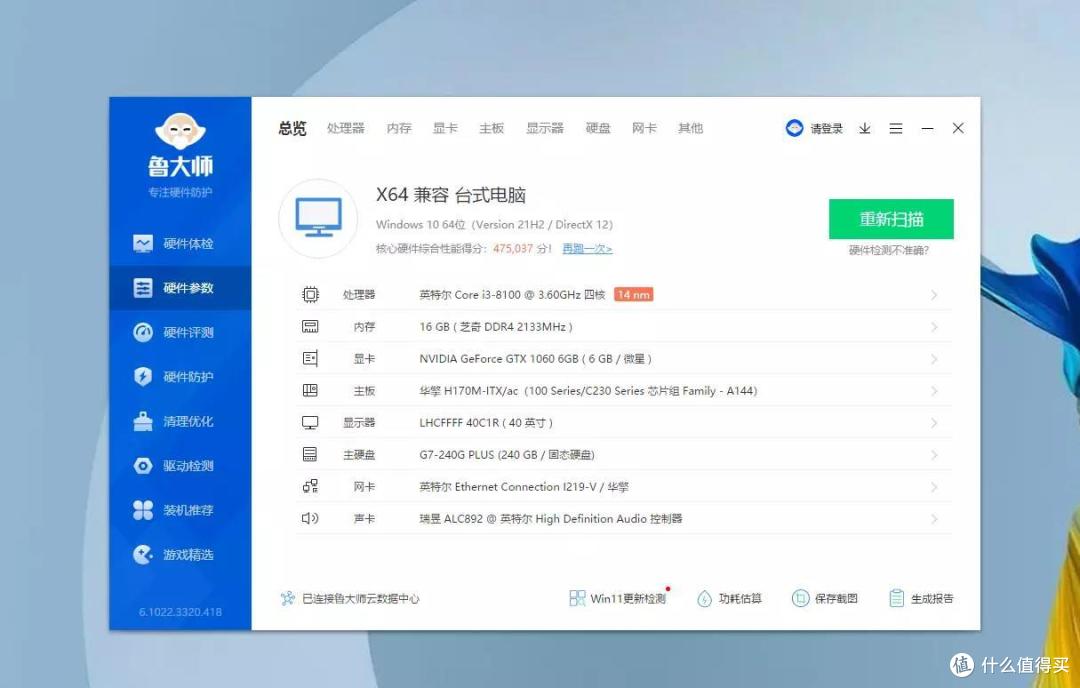Minimize the 鲁大师 window
Image resolution: width=1080 pixels, height=688 pixels.
pos(927,128)
